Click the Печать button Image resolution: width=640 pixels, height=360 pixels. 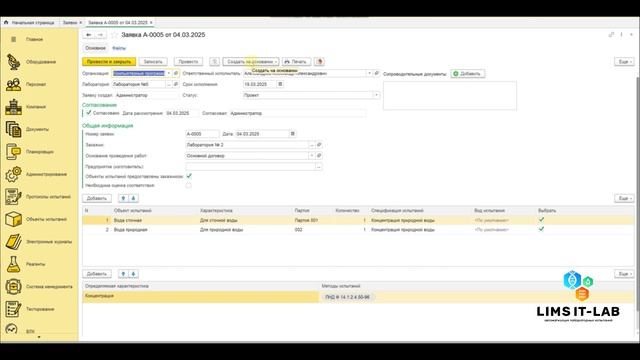(296, 62)
